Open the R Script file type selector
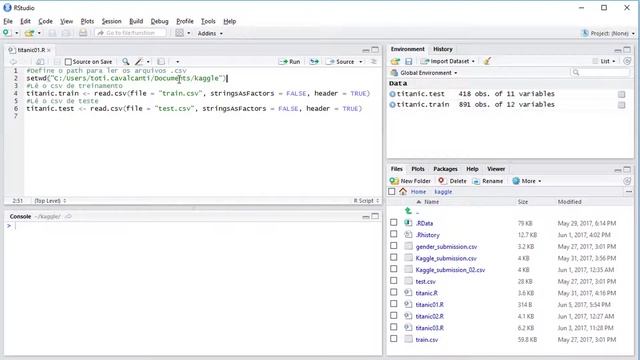Screen dimensions: 640x360 (366, 201)
